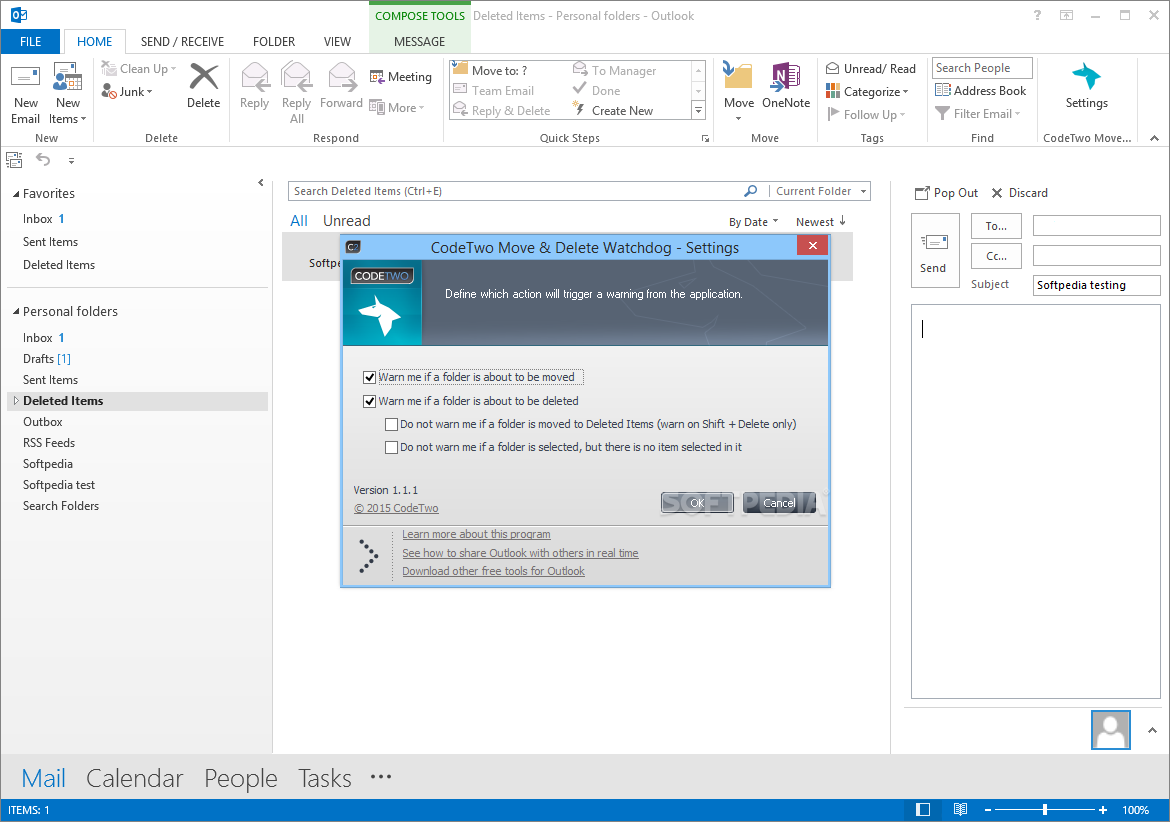This screenshot has width=1170, height=822.
Task: Click the Reply All icon
Action: point(296,77)
